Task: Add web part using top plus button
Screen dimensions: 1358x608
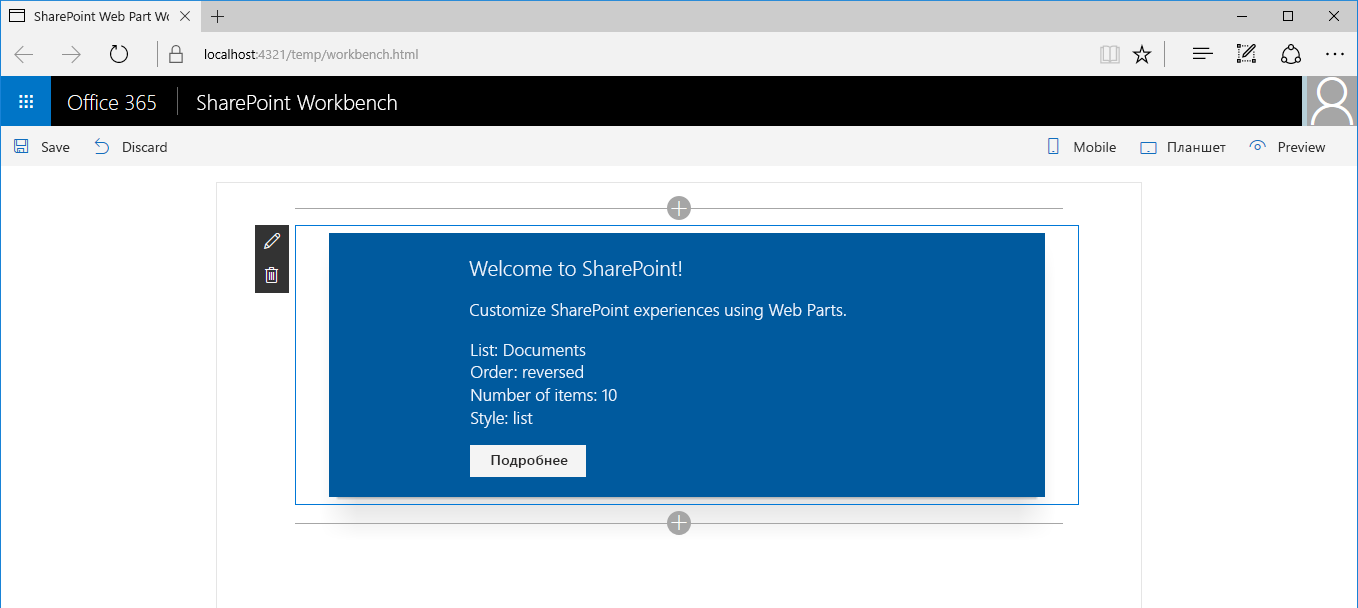Action: (679, 208)
